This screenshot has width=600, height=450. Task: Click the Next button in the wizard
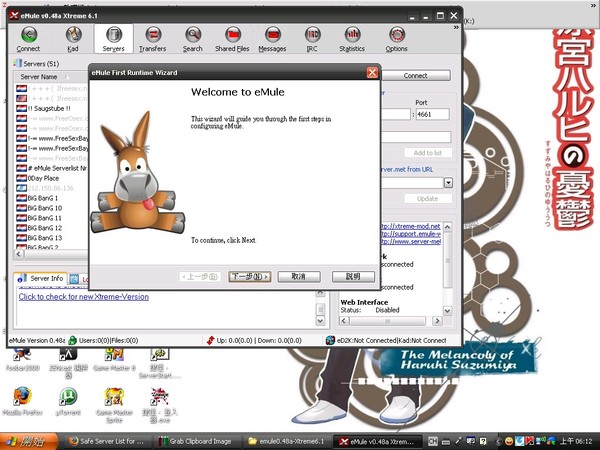click(249, 276)
